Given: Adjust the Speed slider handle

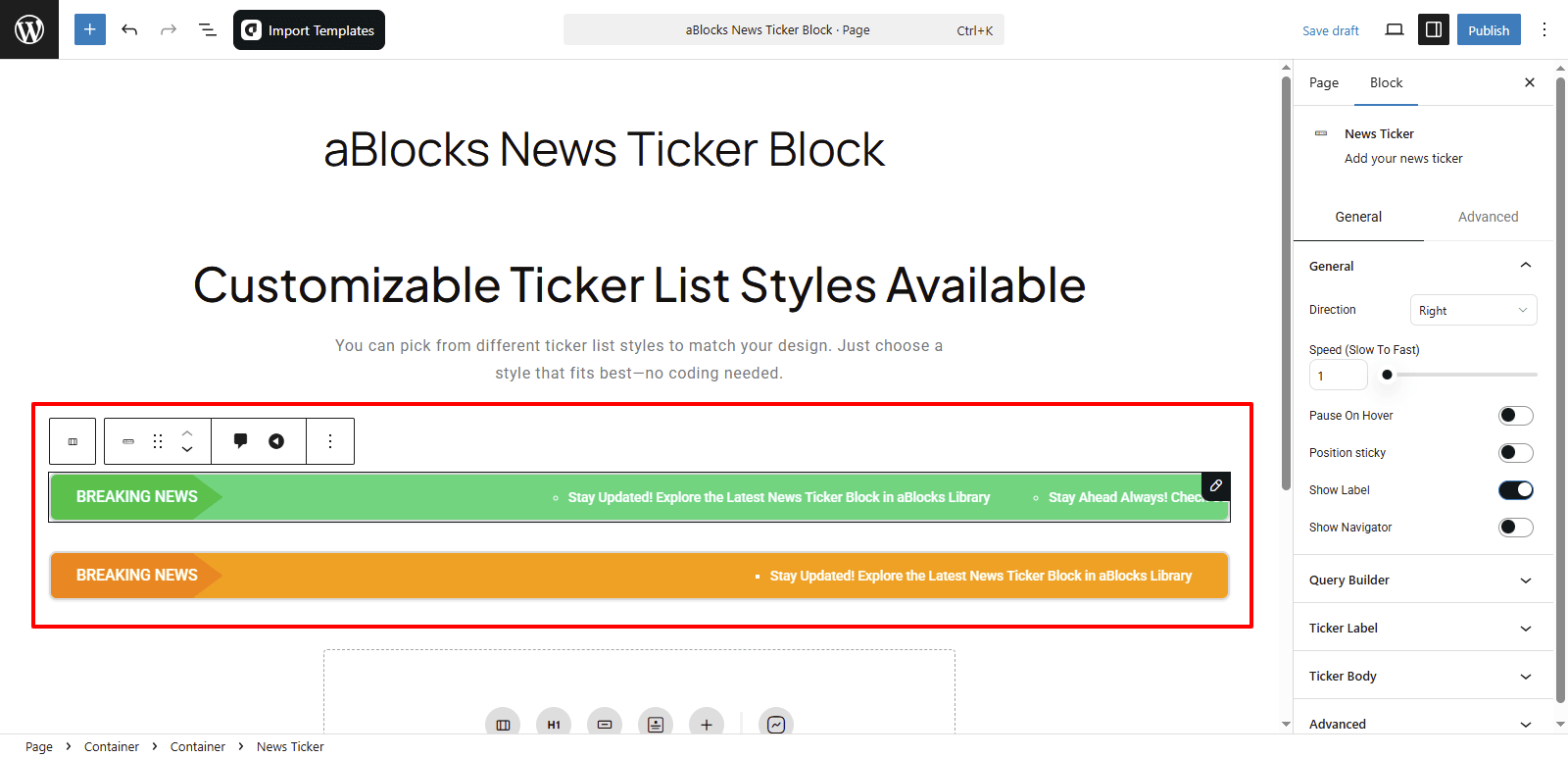Looking at the screenshot, I should [1387, 375].
